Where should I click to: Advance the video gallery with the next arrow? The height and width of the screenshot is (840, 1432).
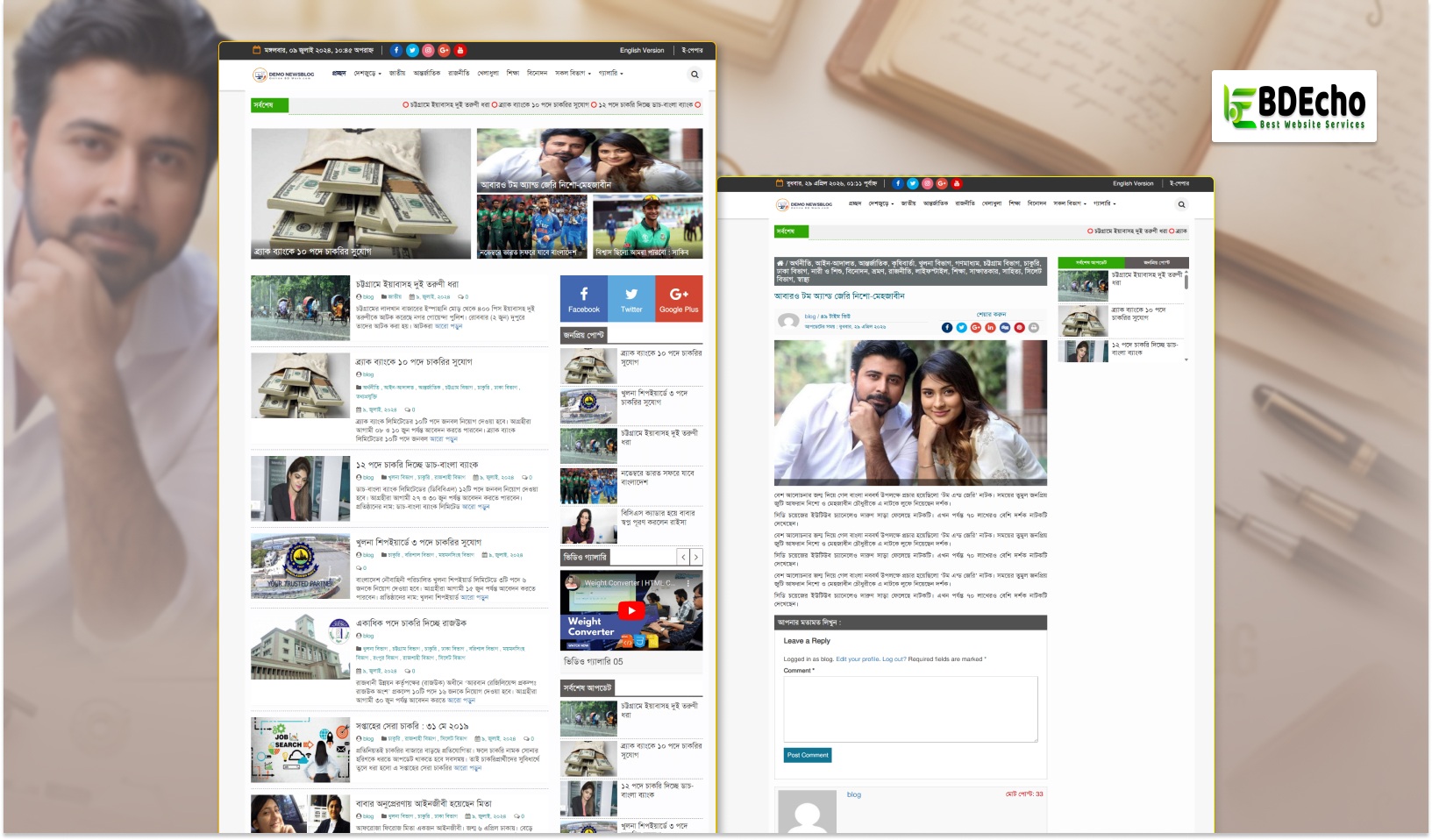pyautogui.click(x=697, y=556)
